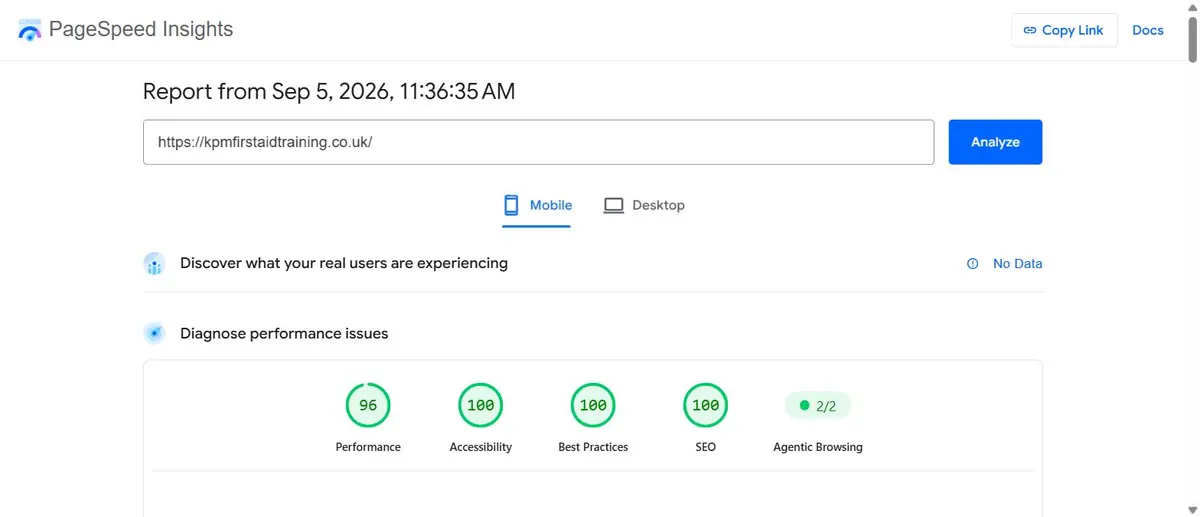Click the PageSpeed Insights logo icon
This screenshot has height=517, width=1200.
coord(30,29)
